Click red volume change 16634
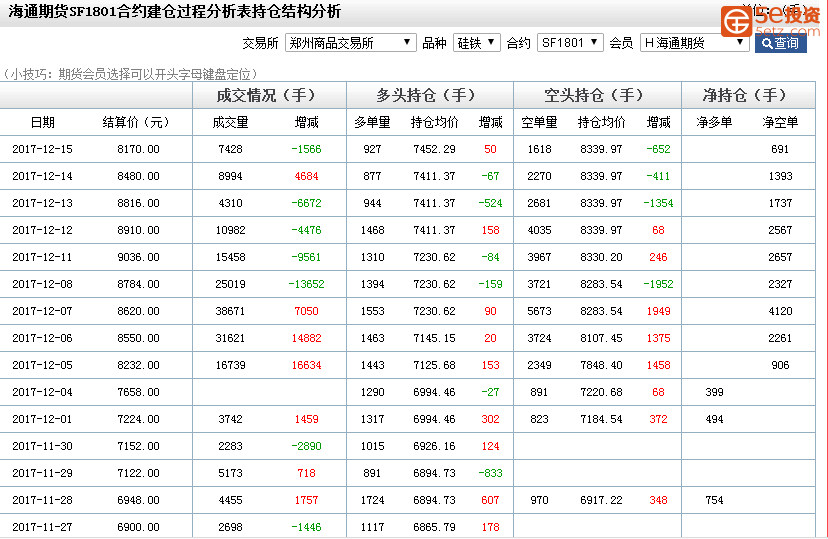This screenshot has height=539, width=828. click(306, 365)
